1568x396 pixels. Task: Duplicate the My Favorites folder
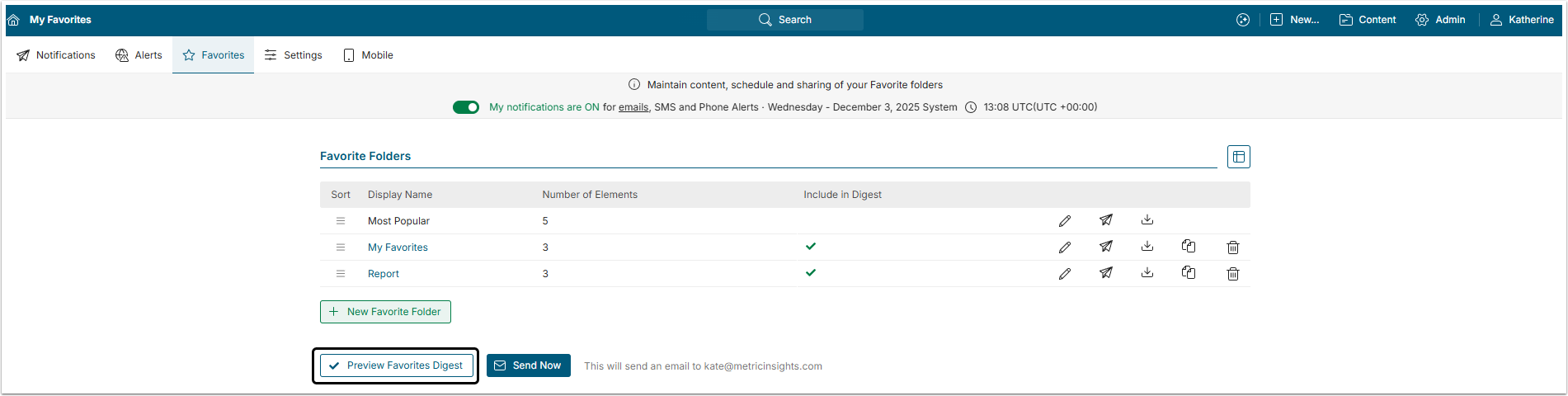[1189, 247]
